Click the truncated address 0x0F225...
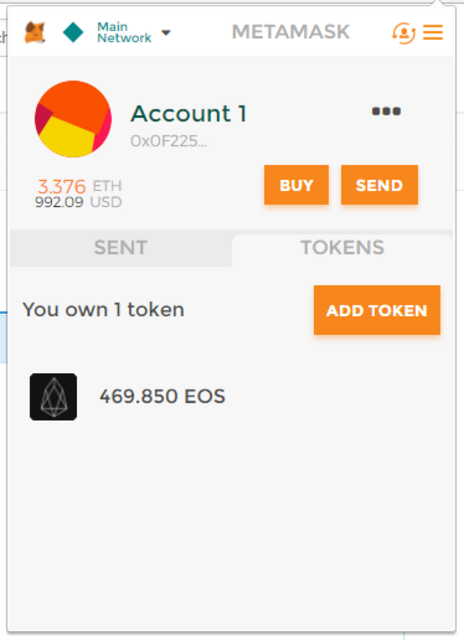This screenshot has height=640, width=464. click(x=169, y=141)
